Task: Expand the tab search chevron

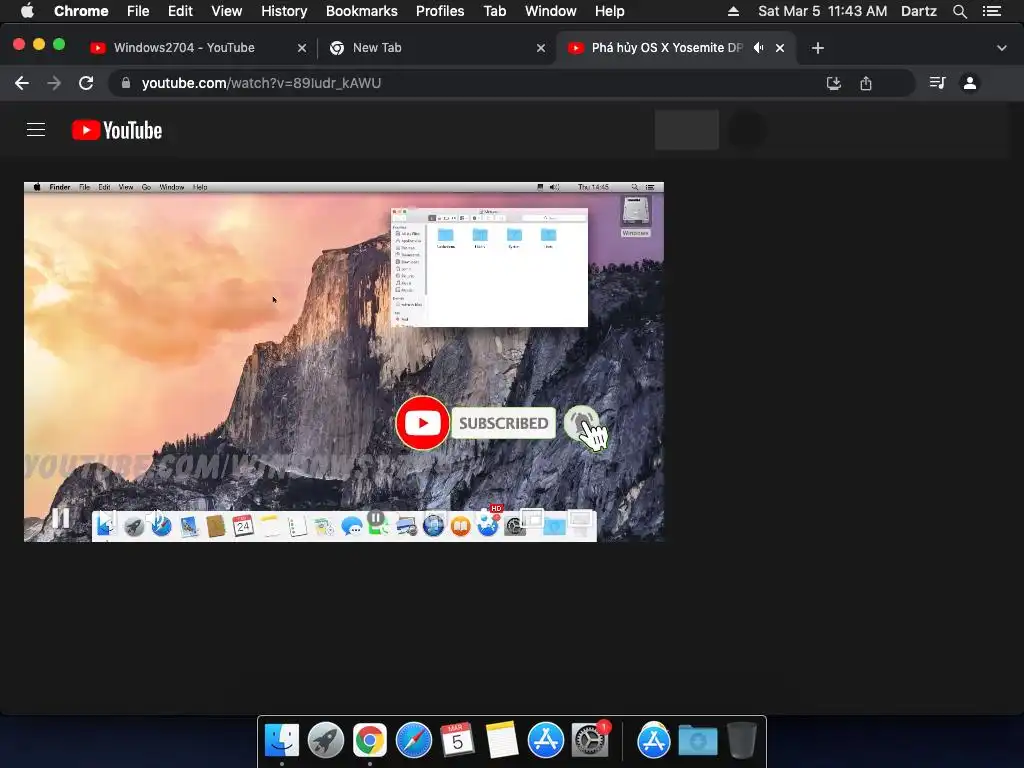Action: [1002, 48]
